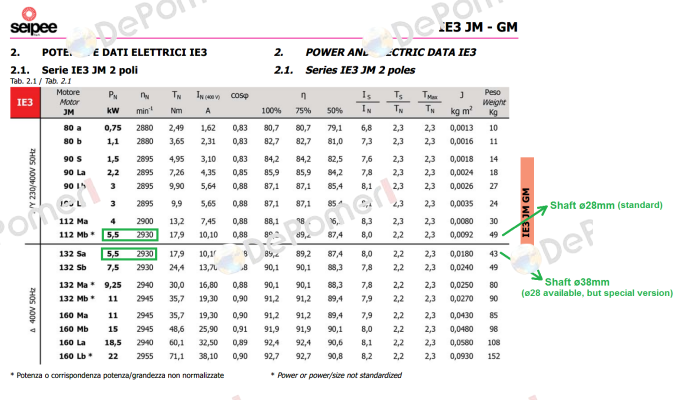Click current value '25,90' A
The image size is (699, 400).
(x=208, y=329)
